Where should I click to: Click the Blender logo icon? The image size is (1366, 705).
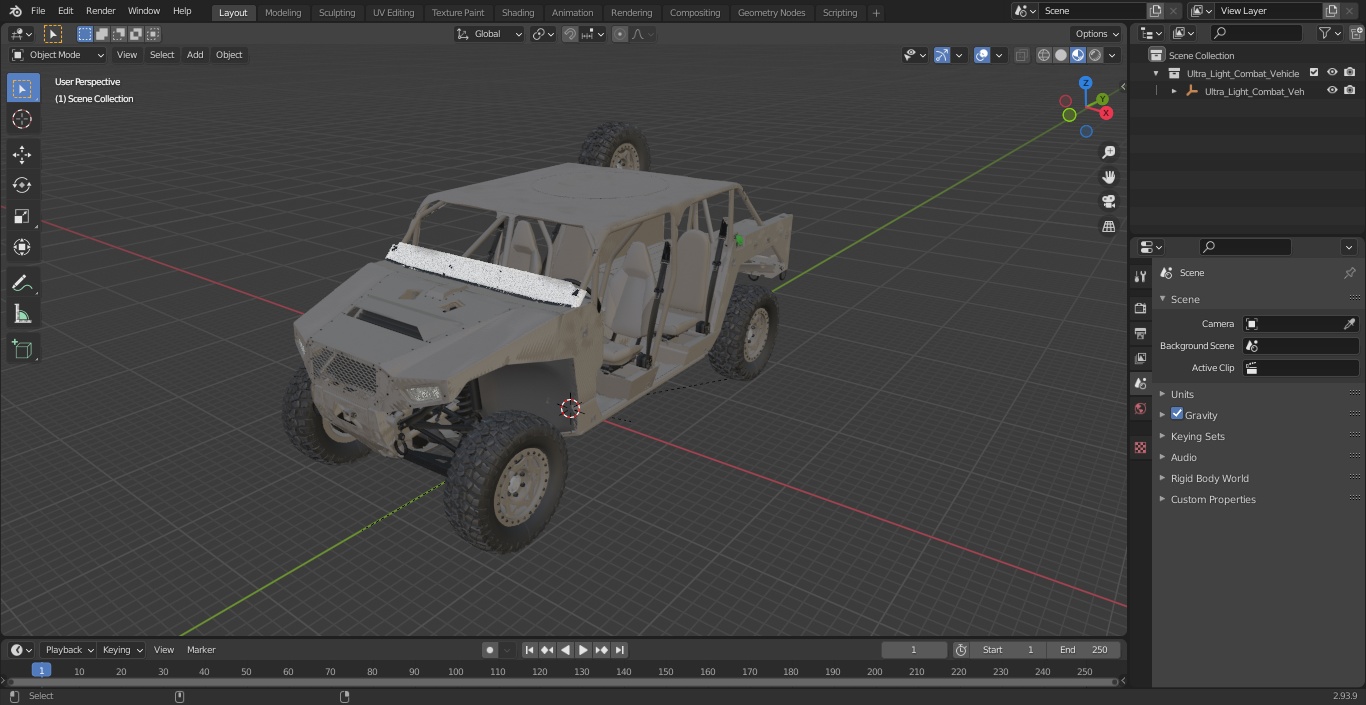pos(16,11)
